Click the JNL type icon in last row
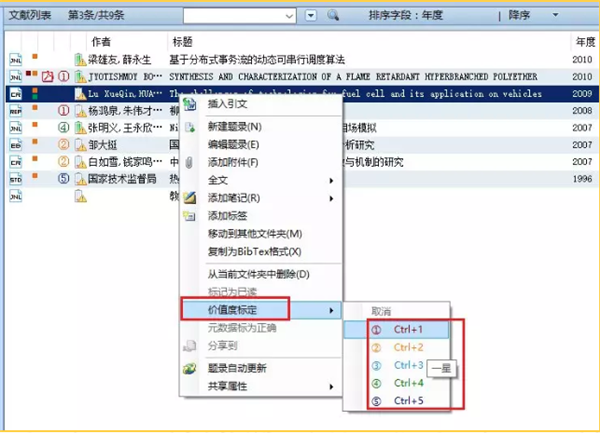 (x=16, y=196)
